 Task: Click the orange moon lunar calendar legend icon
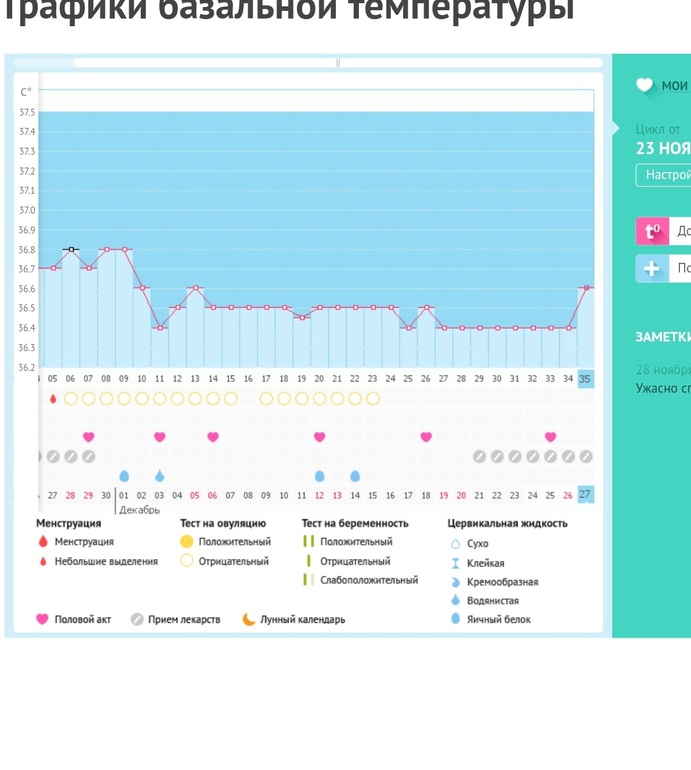tap(249, 619)
